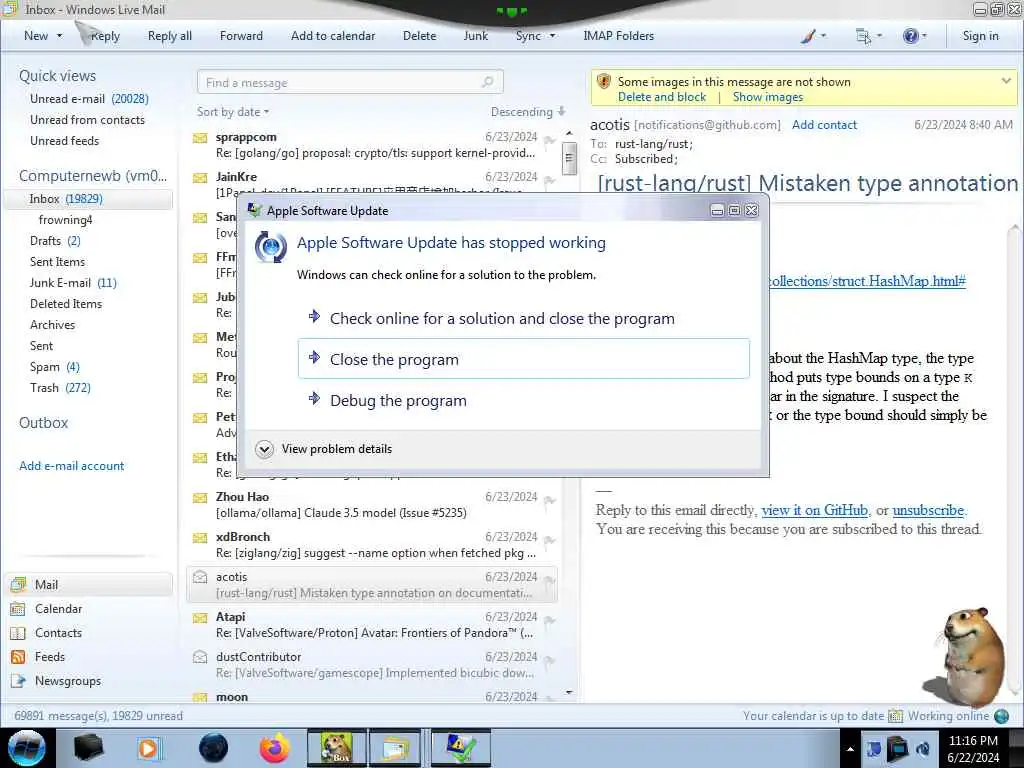Click the Mail icon in bottom navigation

click(x=18, y=584)
